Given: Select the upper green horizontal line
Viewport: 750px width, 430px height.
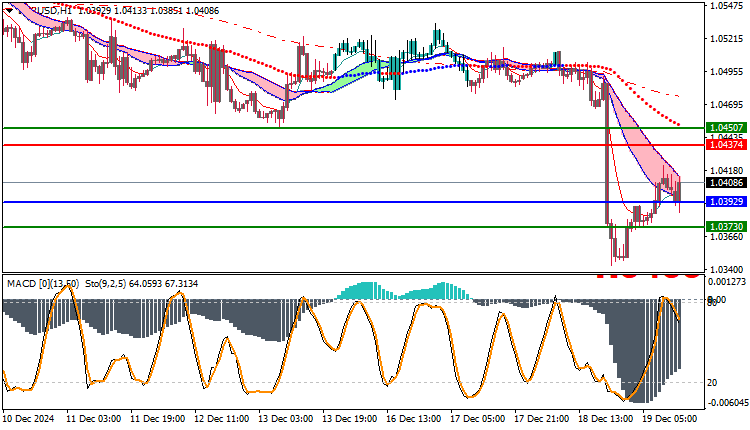Looking at the screenshot, I should tap(353, 128).
